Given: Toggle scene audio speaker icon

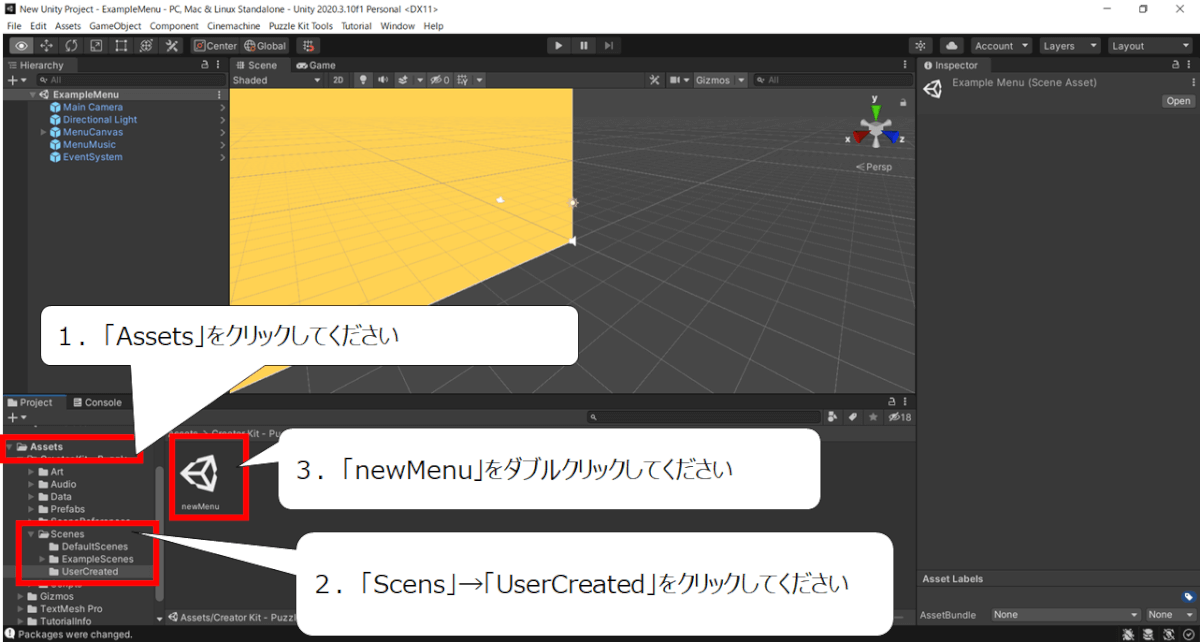Looking at the screenshot, I should pos(382,80).
